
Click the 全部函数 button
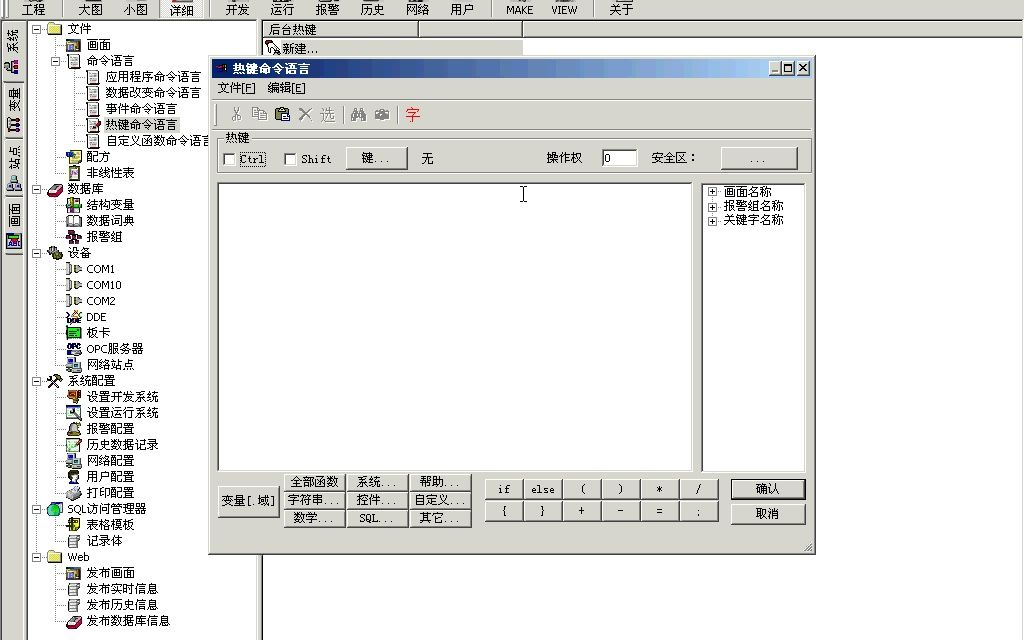coord(313,481)
